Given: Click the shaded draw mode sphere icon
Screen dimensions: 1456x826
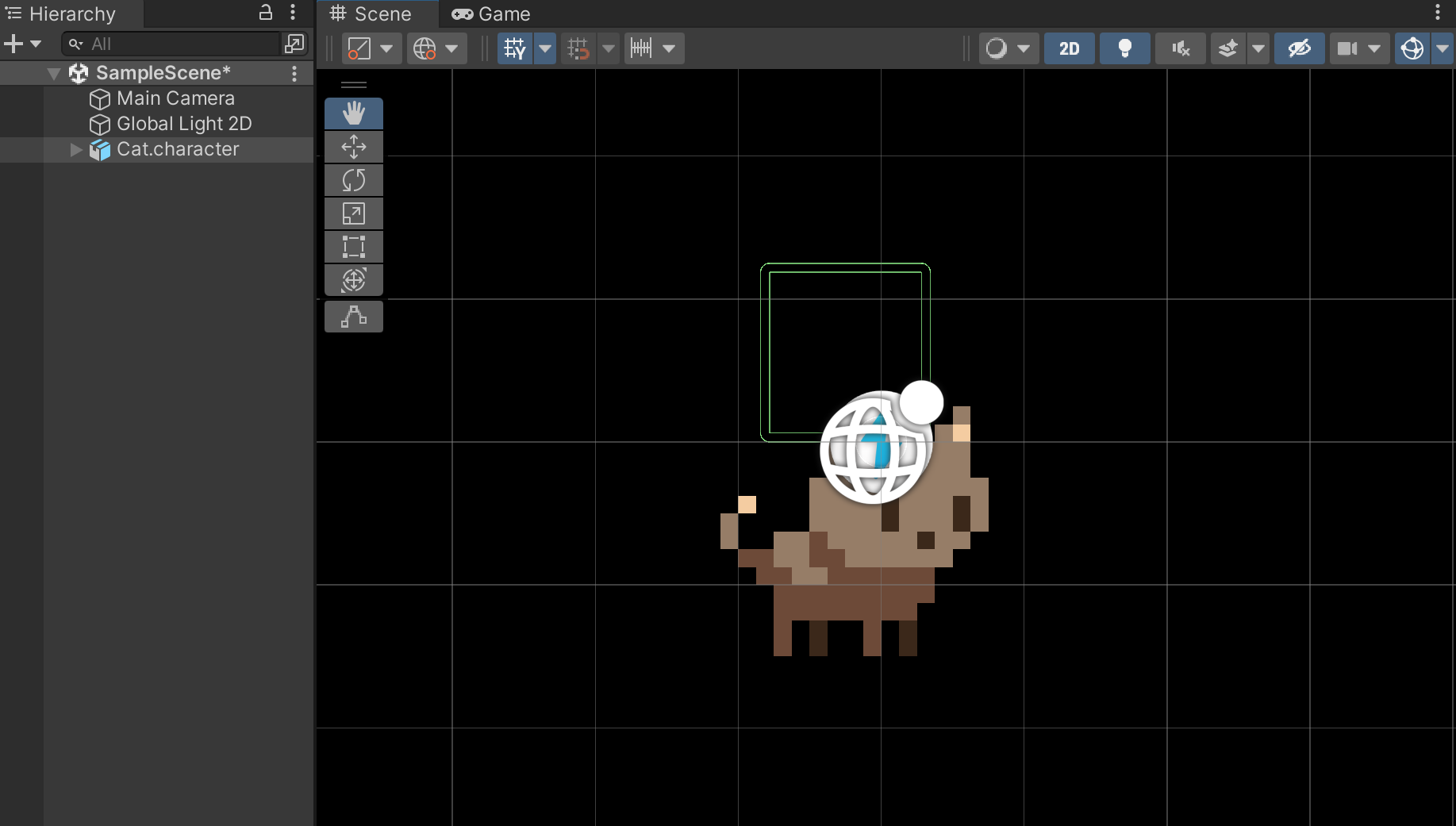Looking at the screenshot, I should pyautogui.click(x=996, y=48).
